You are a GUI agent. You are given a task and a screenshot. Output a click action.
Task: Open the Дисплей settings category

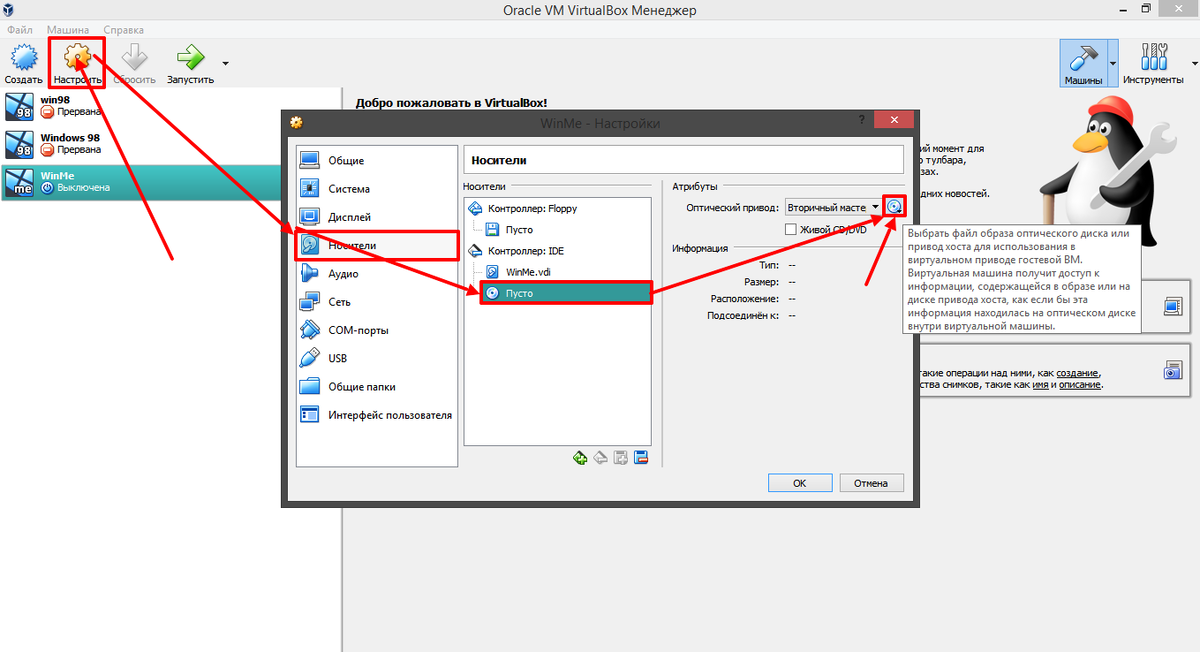pyautogui.click(x=377, y=217)
